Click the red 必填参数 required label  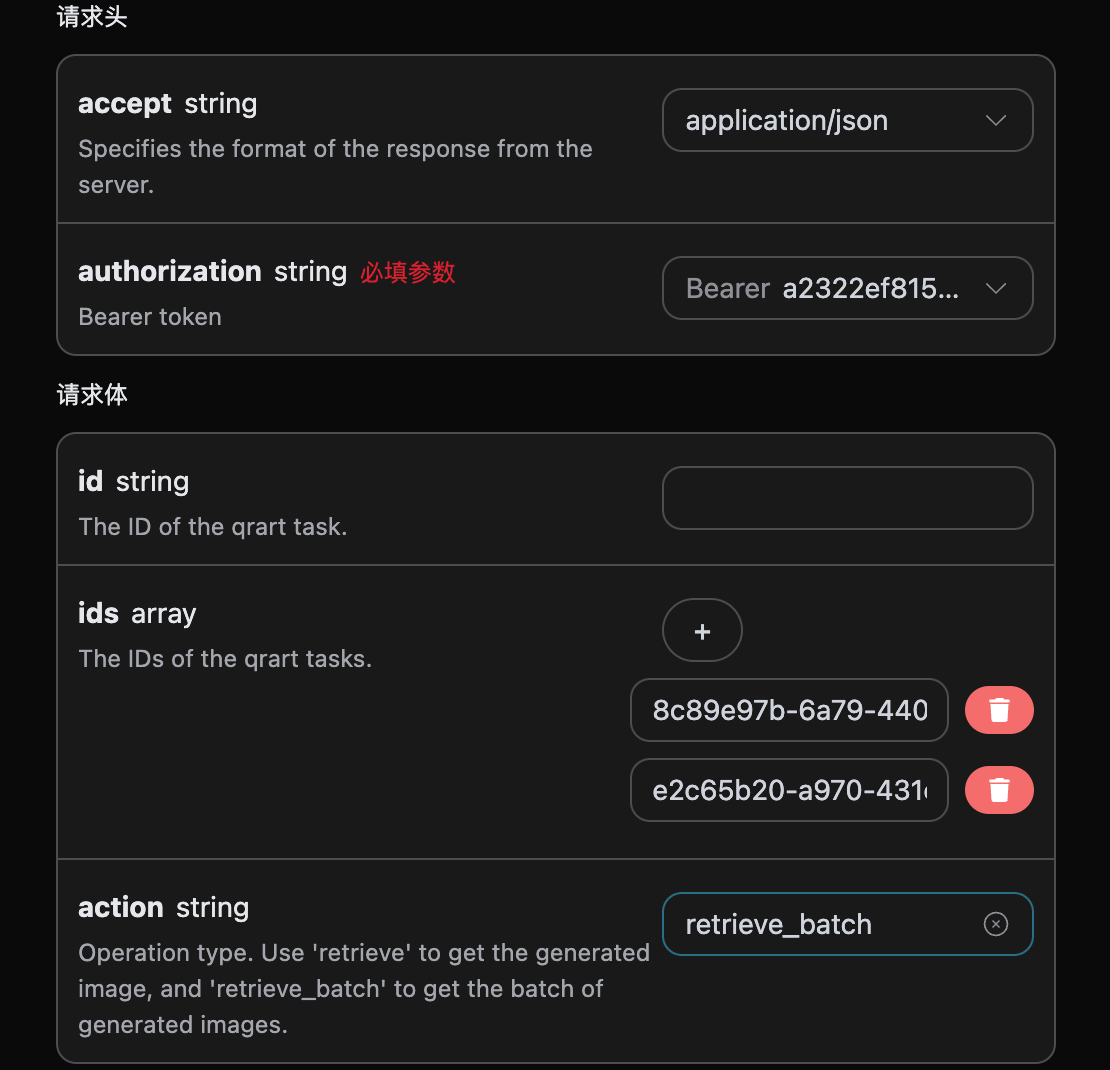tap(408, 272)
